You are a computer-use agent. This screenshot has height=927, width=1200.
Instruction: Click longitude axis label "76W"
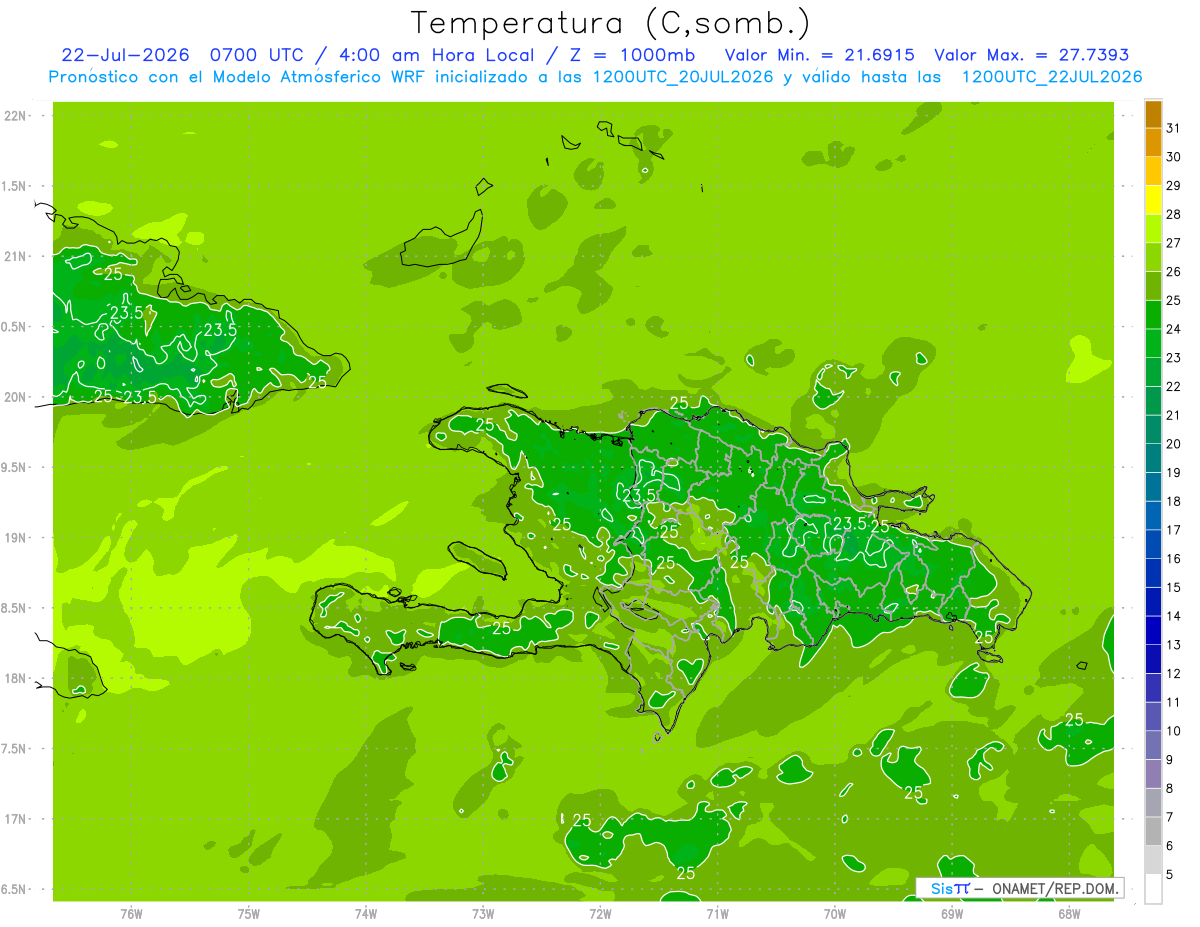[x=131, y=914]
